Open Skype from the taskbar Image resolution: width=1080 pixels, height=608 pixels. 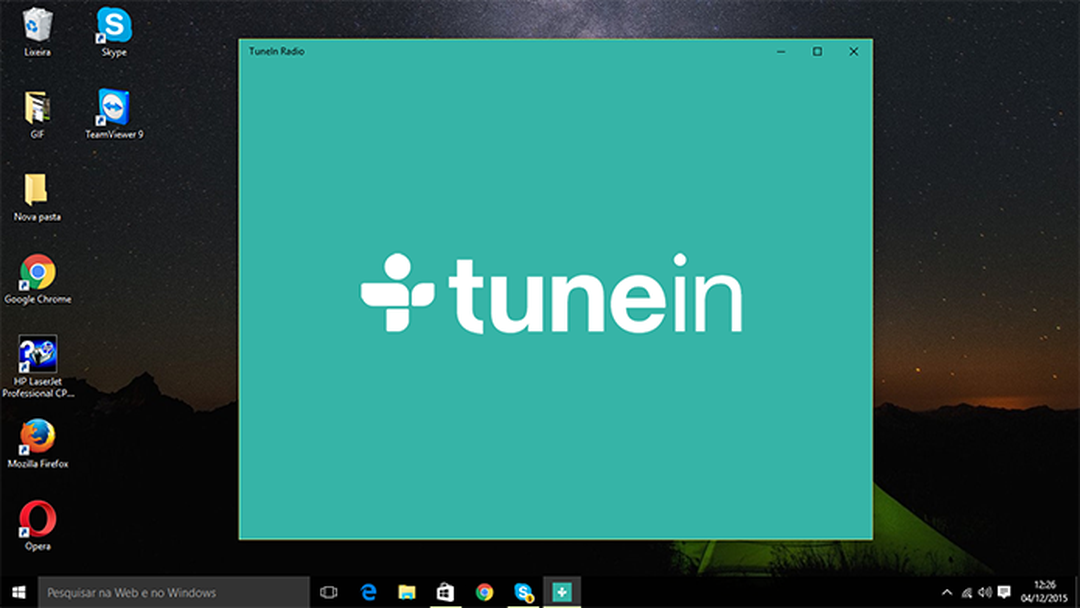tap(523, 592)
